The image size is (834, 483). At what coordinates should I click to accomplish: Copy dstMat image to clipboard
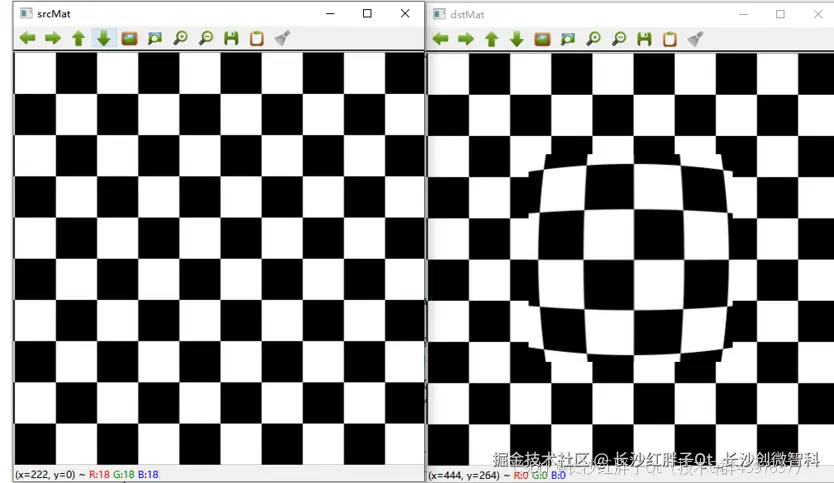pyautogui.click(x=670, y=39)
